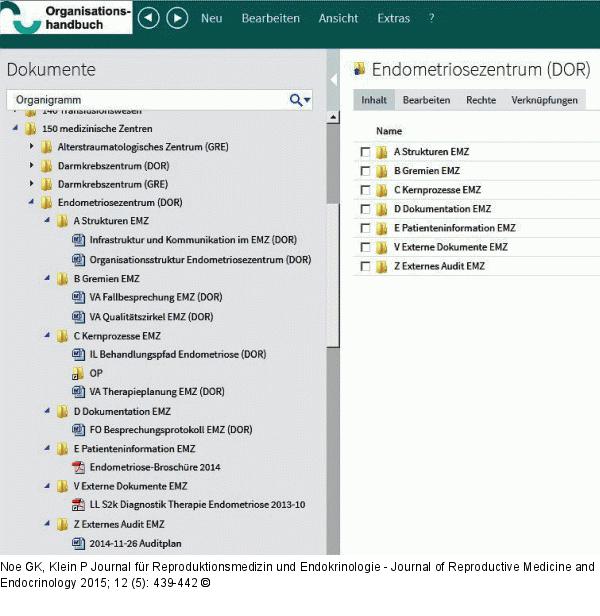Click folder icon of Darmkrebszentrum (DOR)

(46, 166)
